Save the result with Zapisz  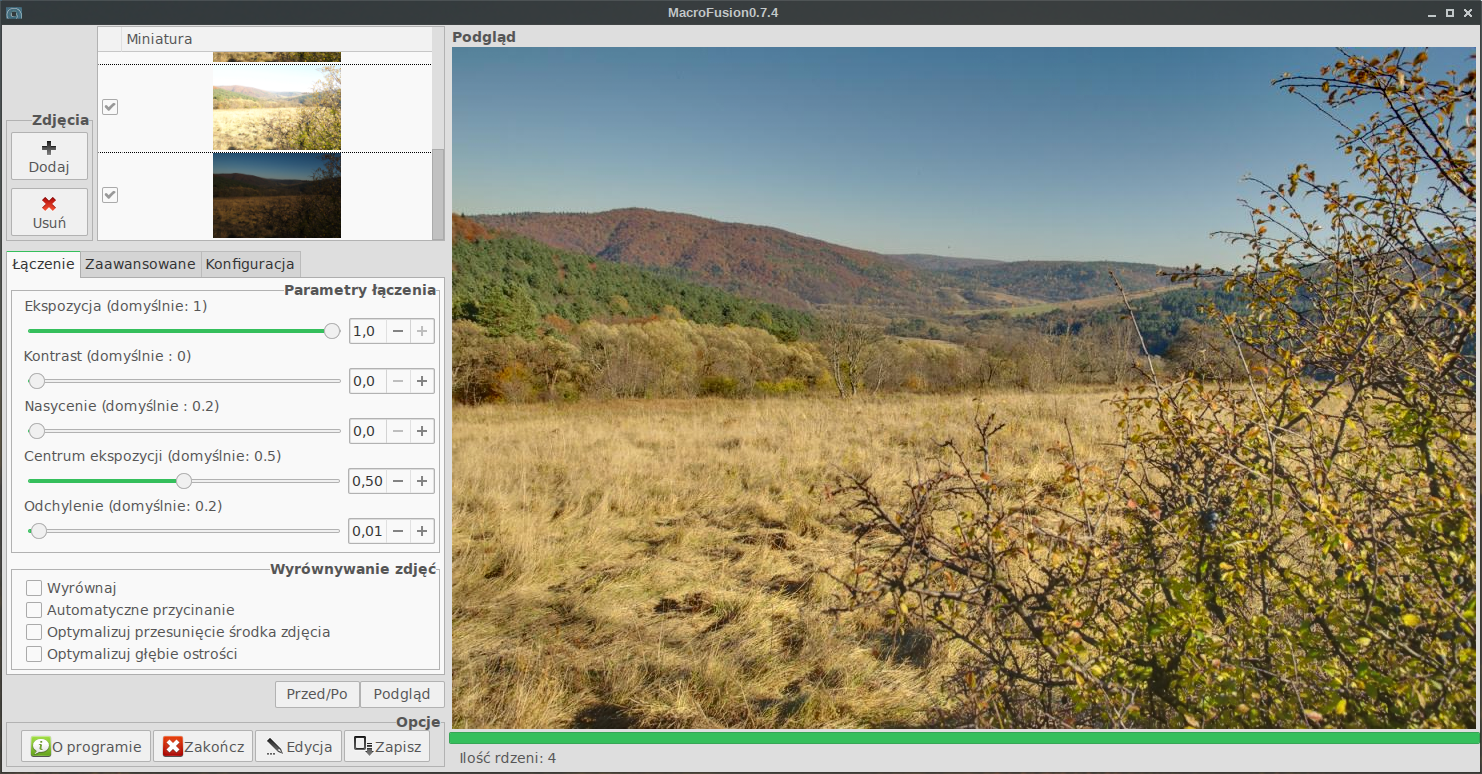point(387,746)
